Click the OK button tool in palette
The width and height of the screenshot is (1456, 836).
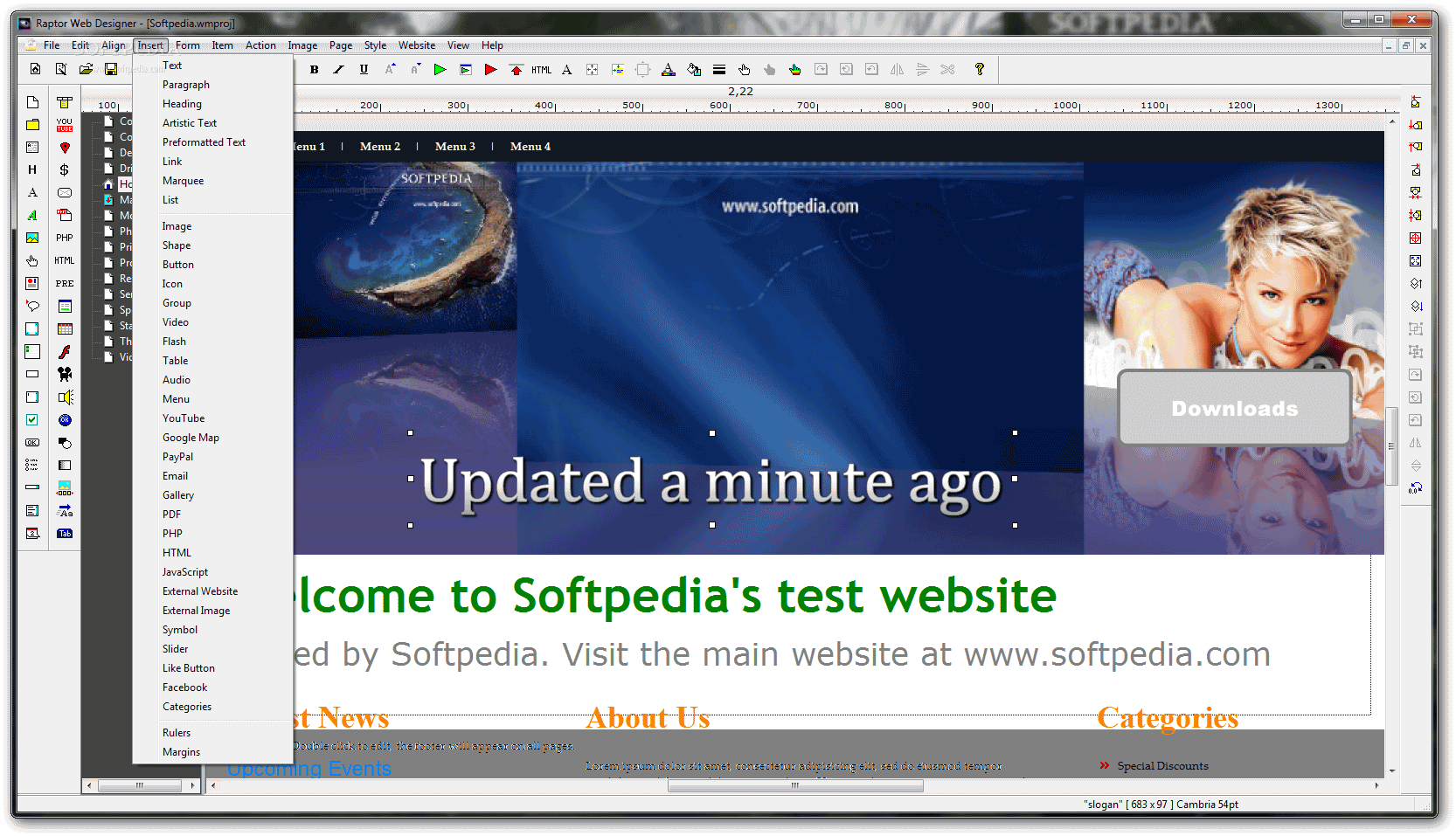click(x=32, y=442)
